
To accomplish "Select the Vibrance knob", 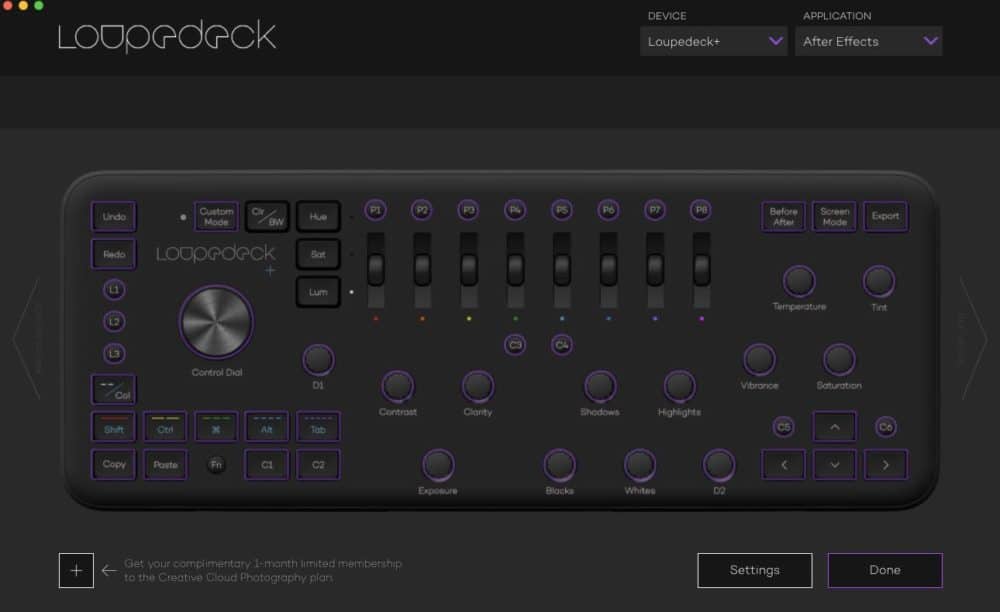I will tap(760, 360).
